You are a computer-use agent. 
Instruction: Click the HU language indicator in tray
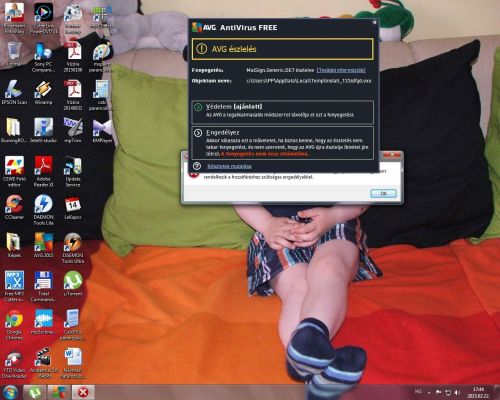[418, 392]
